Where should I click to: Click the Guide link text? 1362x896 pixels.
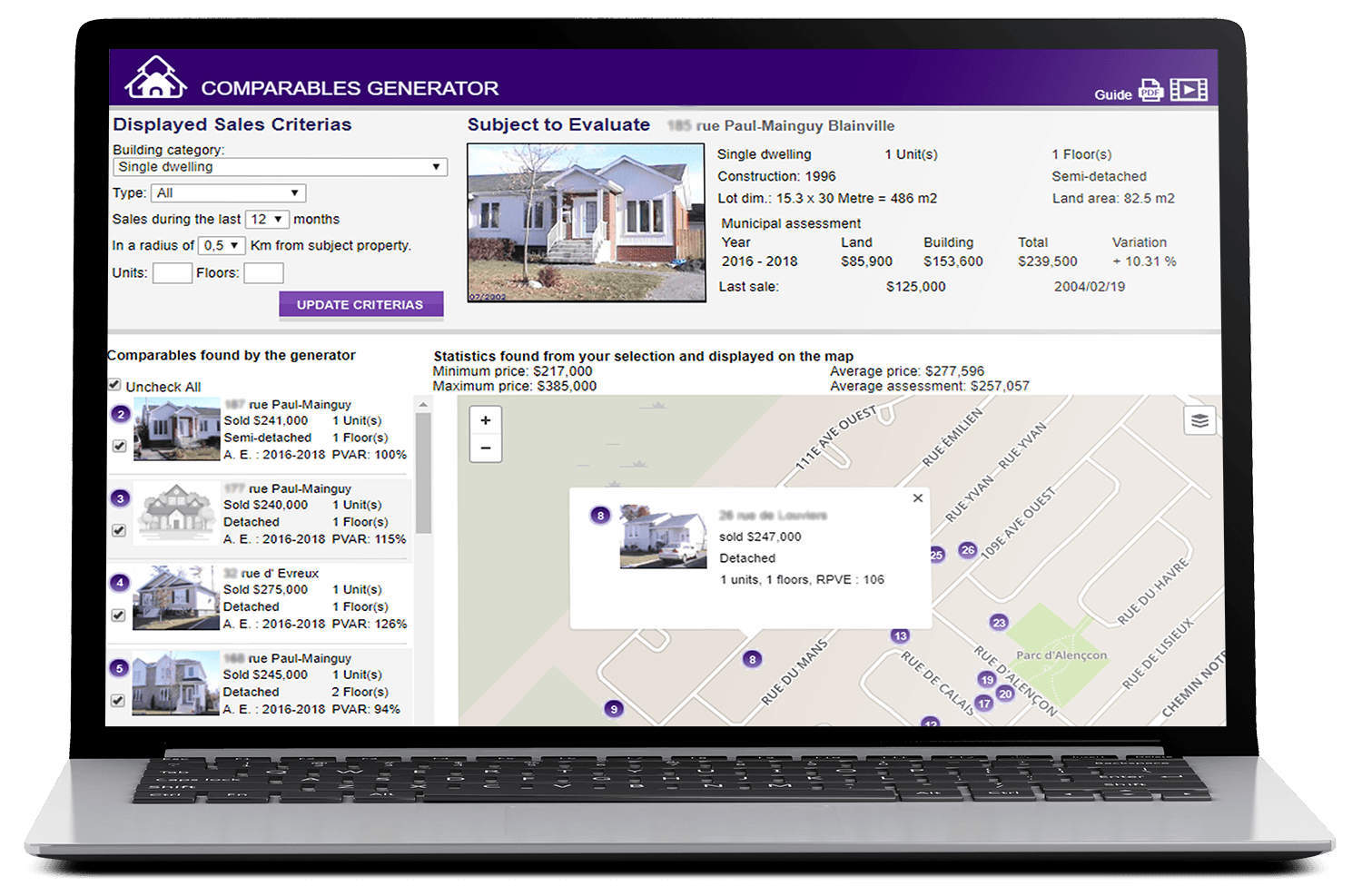click(1113, 94)
